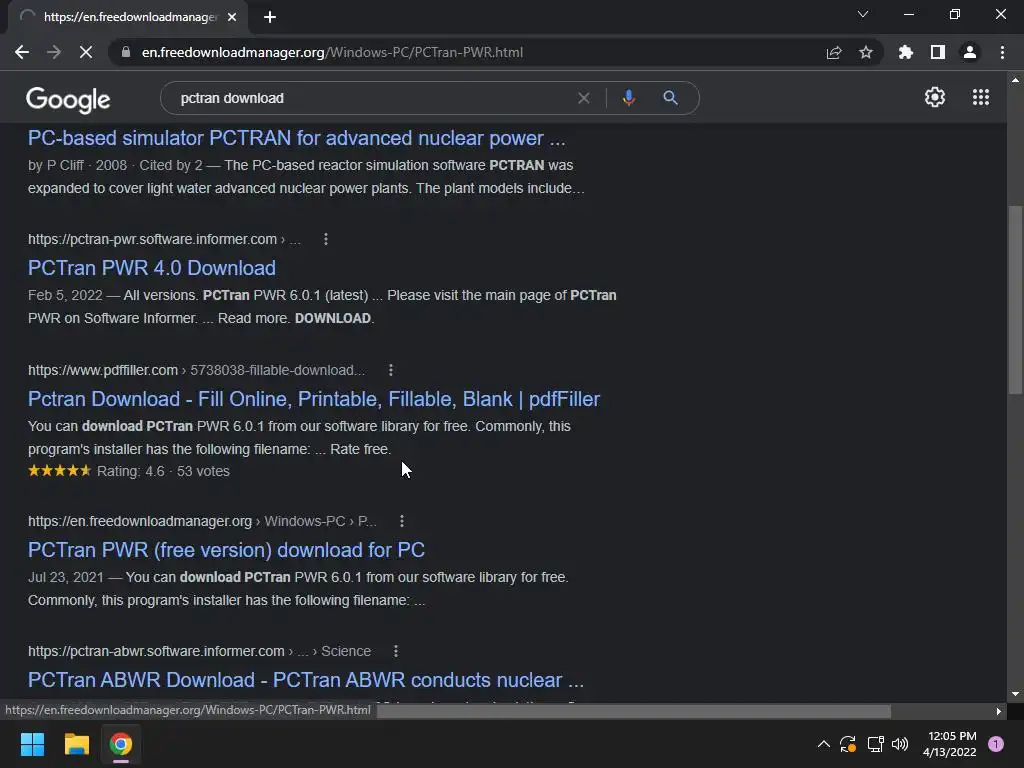This screenshot has width=1024, height=768.
Task: Stop loading the page
Action: pos(86,52)
